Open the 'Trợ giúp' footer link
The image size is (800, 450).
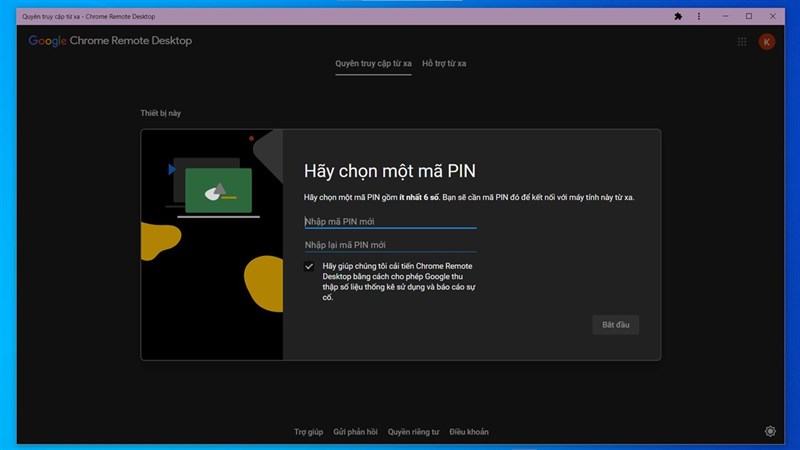coord(308,432)
